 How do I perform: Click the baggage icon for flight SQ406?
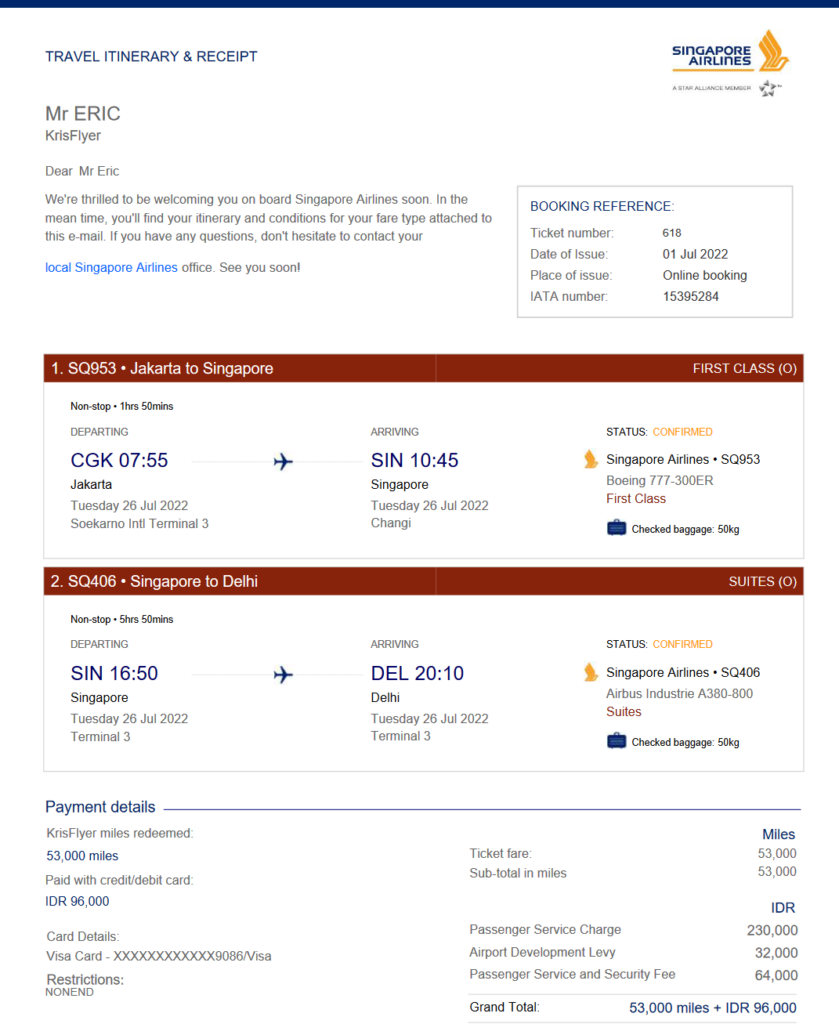point(616,741)
